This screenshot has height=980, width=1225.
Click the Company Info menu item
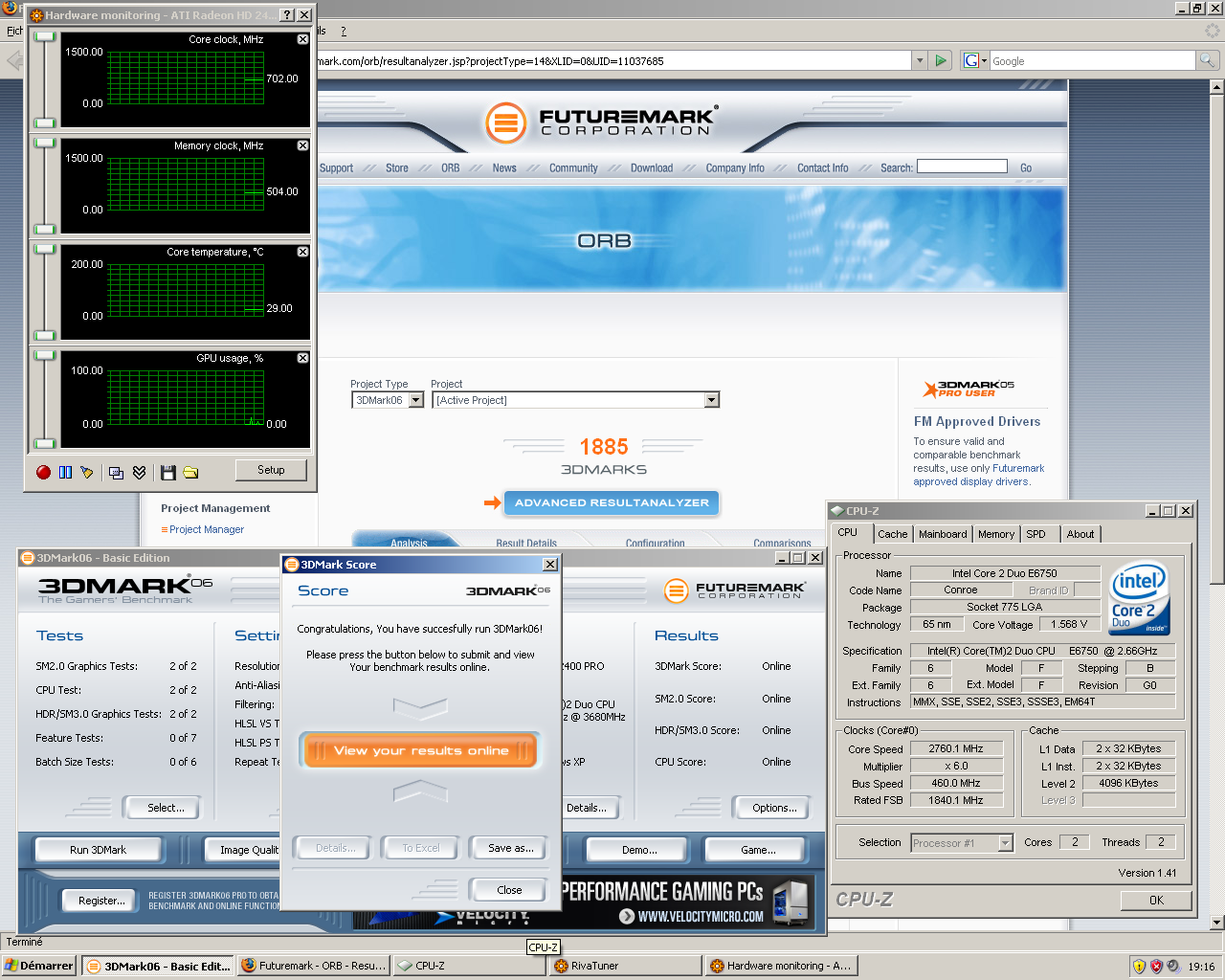[x=735, y=167]
